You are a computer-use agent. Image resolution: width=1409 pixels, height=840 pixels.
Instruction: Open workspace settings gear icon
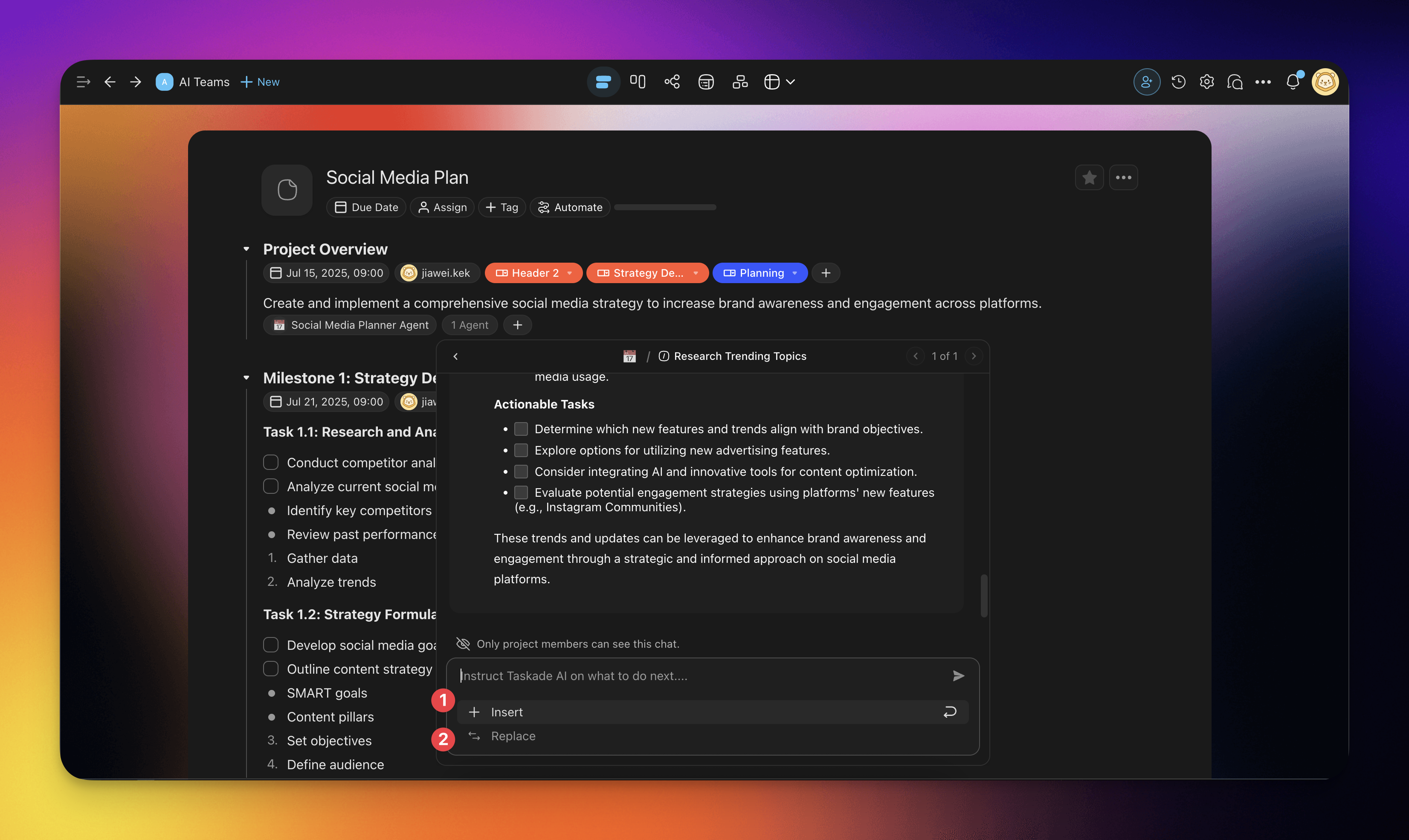coord(1206,82)
